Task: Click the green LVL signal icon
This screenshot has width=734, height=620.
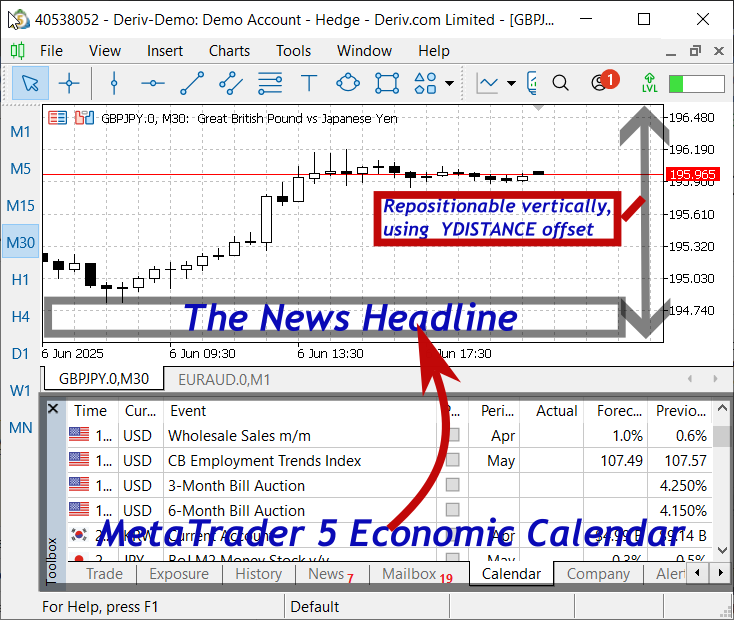Action: click(649, 83)
